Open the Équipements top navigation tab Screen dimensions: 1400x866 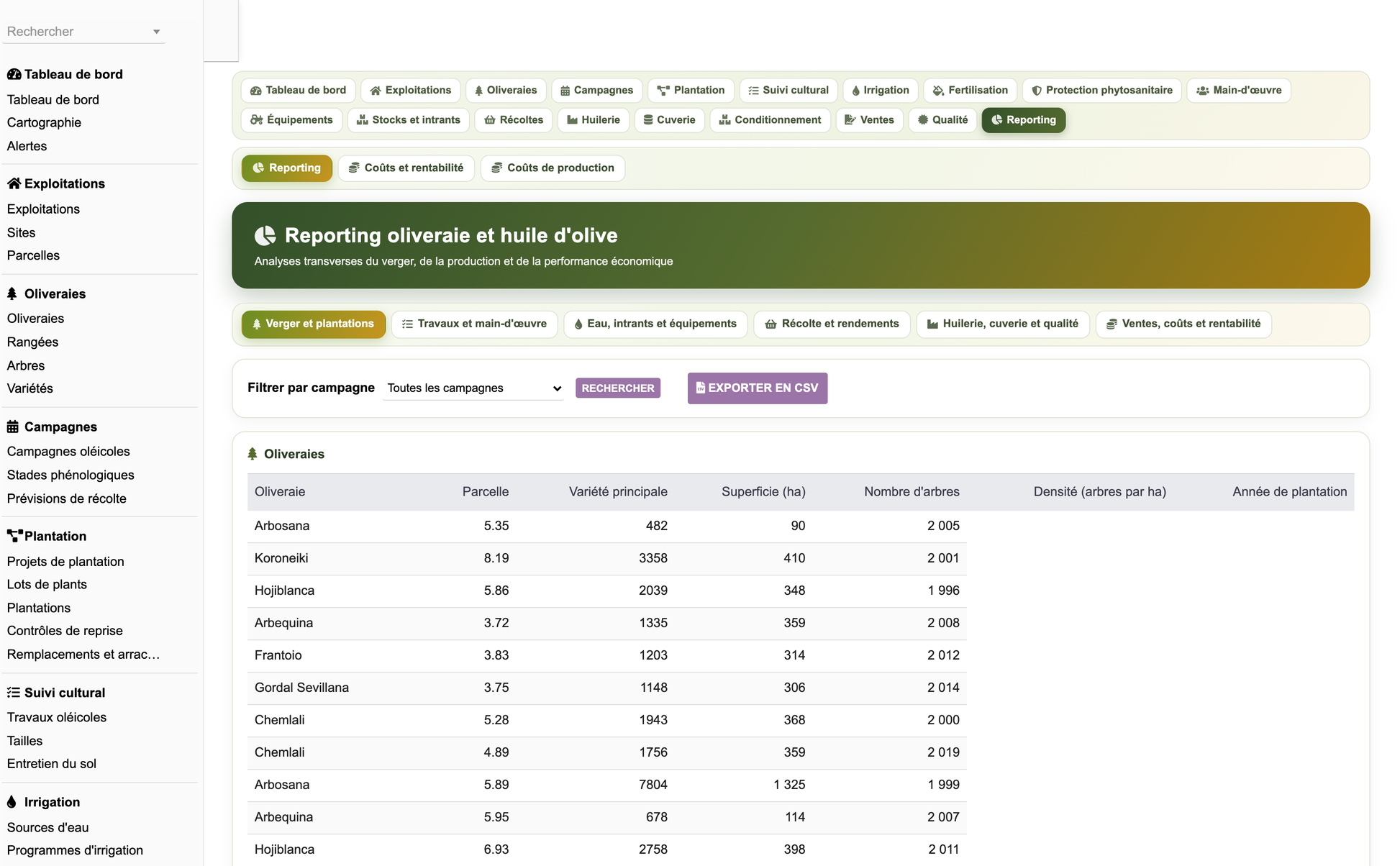(291, 119)
